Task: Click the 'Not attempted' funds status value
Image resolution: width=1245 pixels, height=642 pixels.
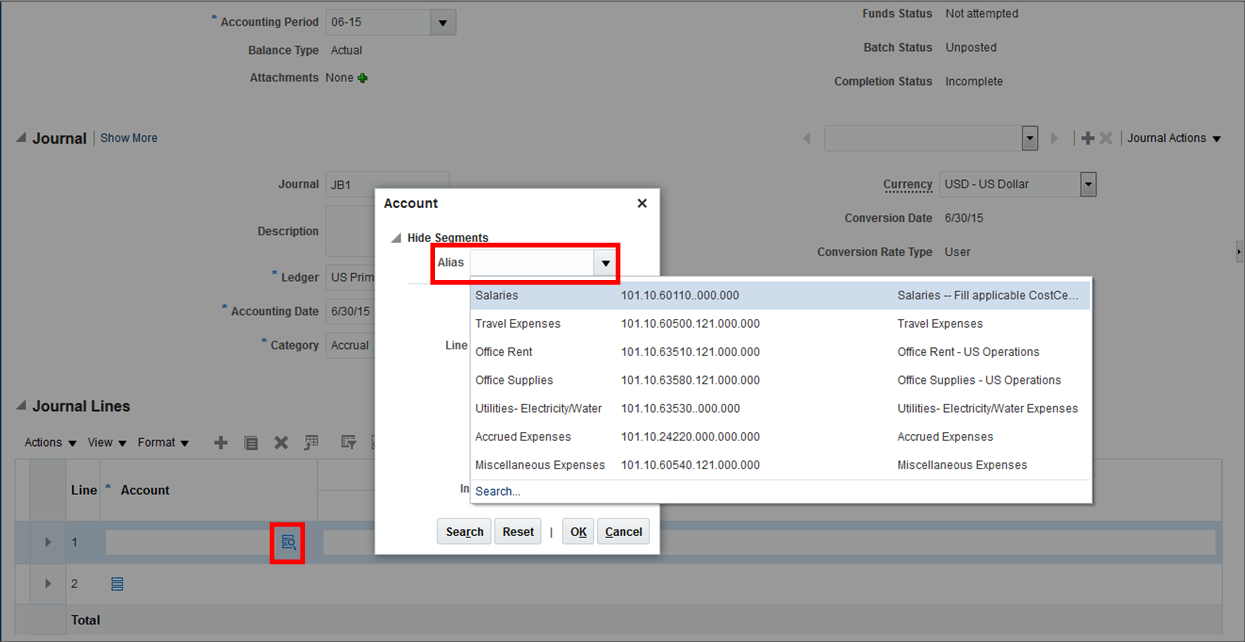Action: 982,14
